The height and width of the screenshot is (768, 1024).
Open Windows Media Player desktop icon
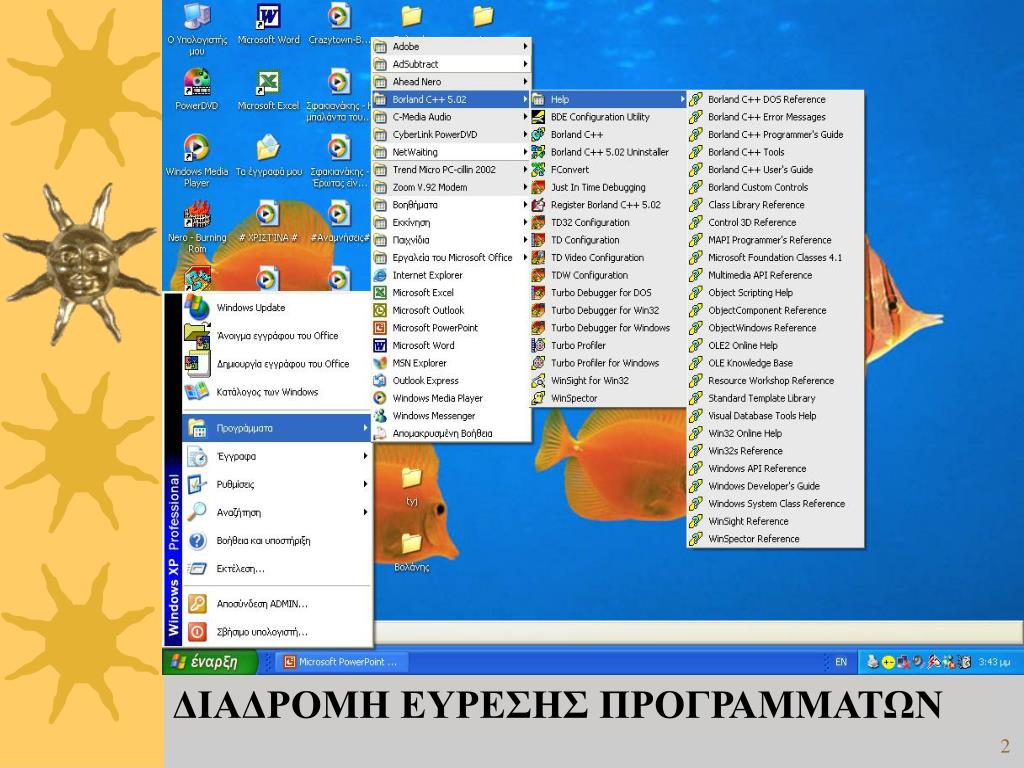pyautogui.click(x=197, y=161)
